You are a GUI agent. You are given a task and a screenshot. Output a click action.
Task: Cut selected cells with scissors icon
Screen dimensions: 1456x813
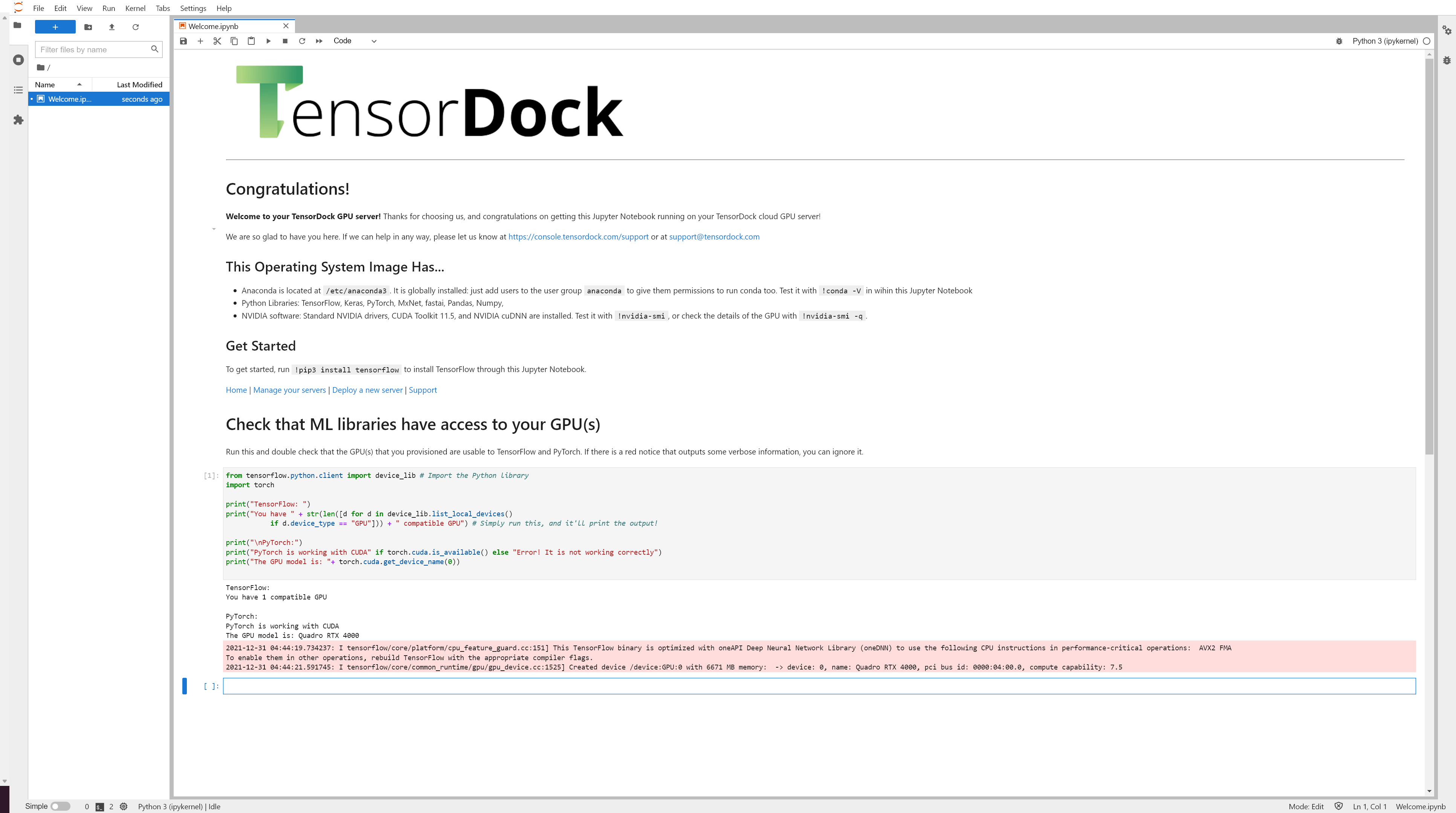(217, 41)
